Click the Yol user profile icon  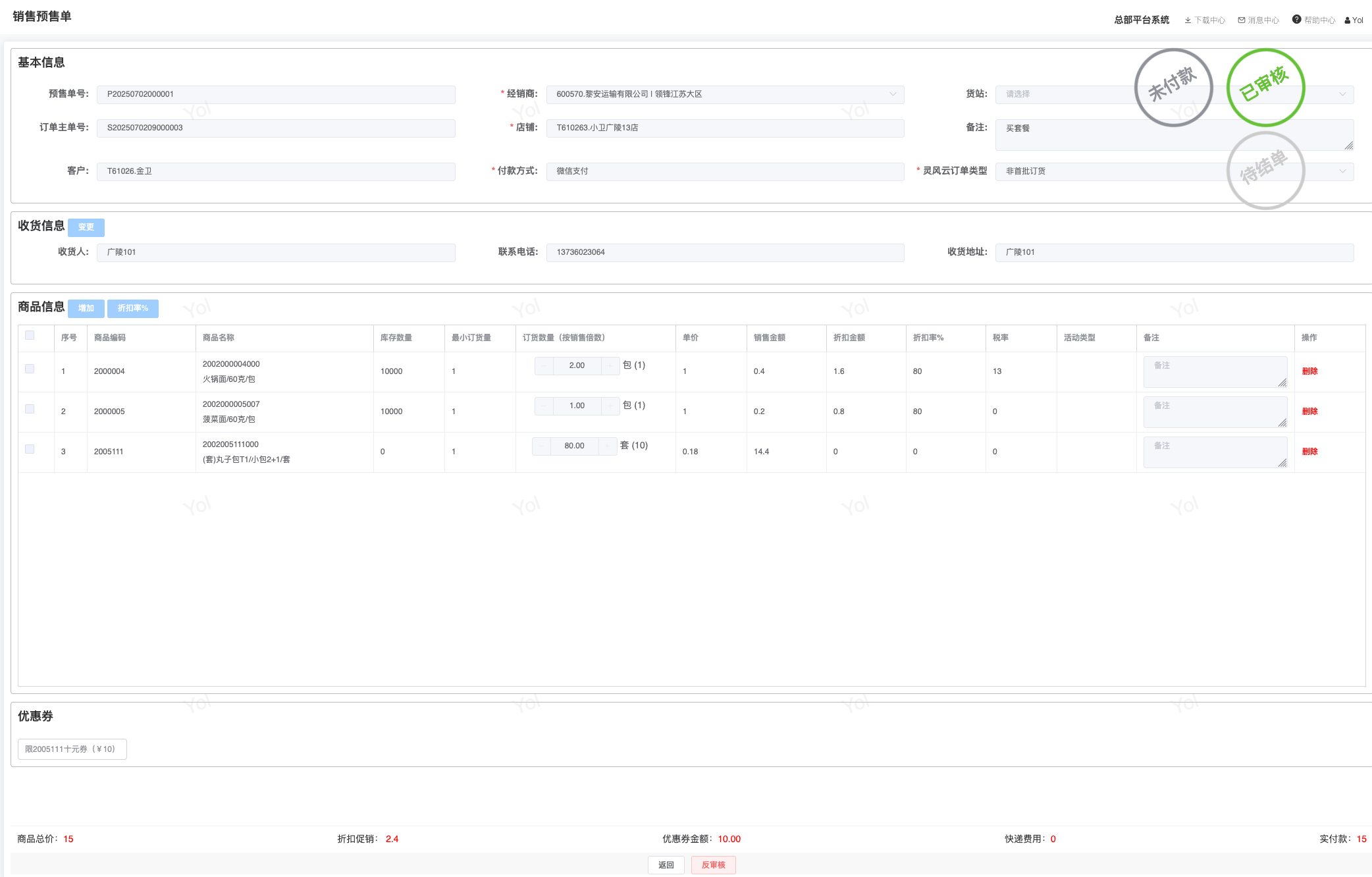coord(1348,20)
